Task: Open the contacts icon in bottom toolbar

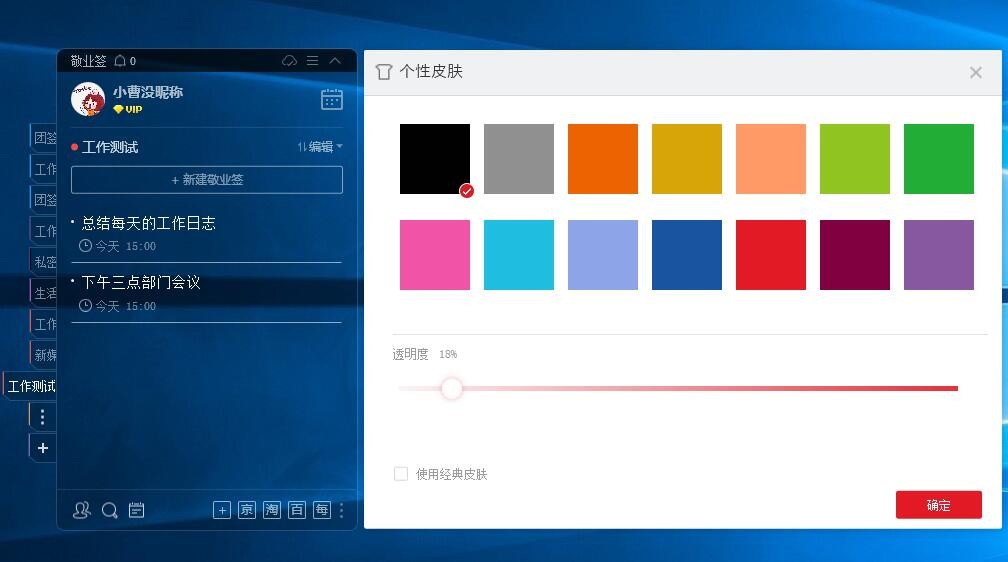Action: pyautogui.click(x=82, y=510)
